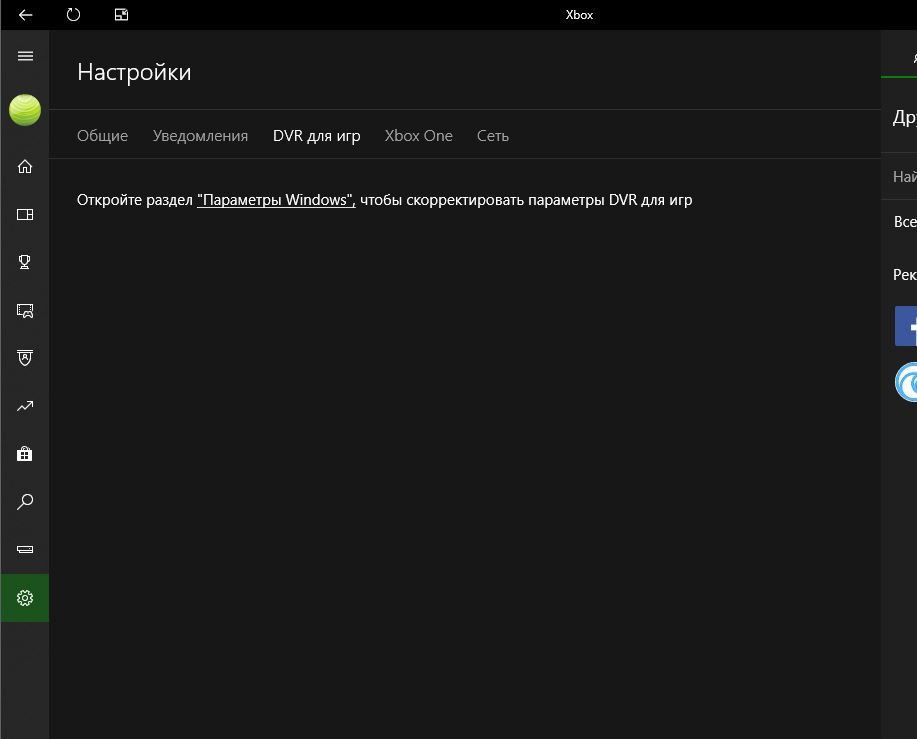The height and width of the screenshot is (739, 917).
Task: Click the blue swirl suggestion icon
Action: 906,382
